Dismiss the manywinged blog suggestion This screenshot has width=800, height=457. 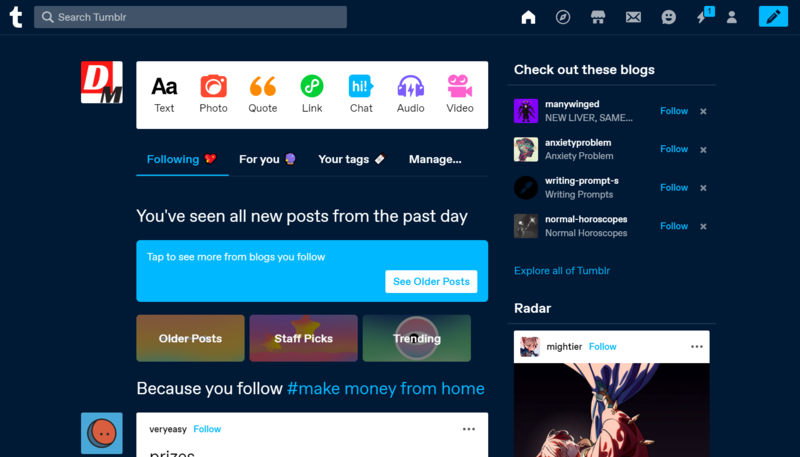point(703,111)
